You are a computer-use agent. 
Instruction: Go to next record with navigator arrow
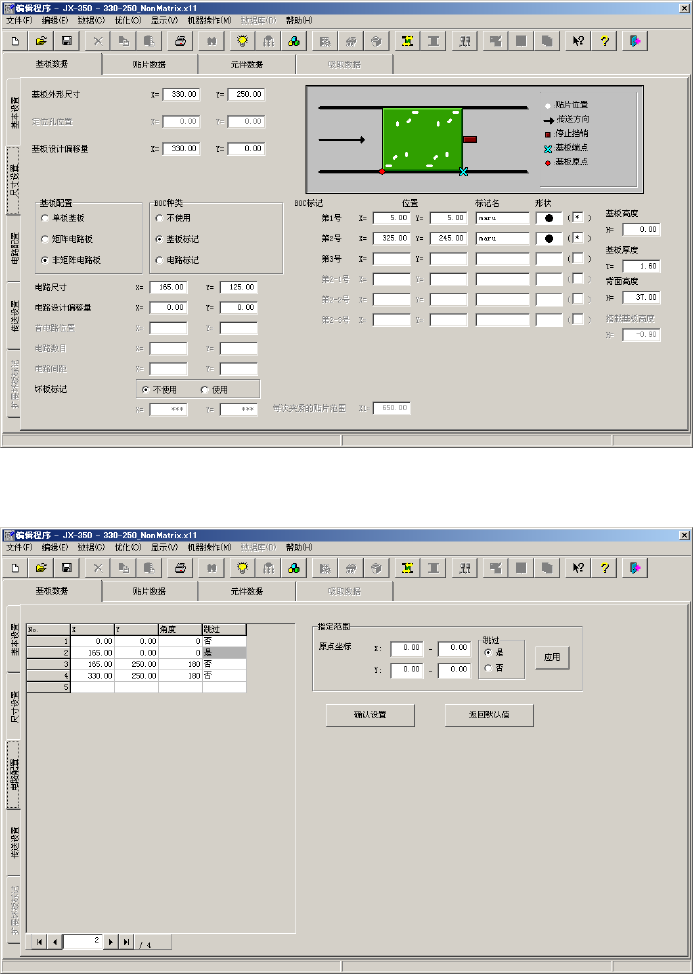[x=111, y=942]
